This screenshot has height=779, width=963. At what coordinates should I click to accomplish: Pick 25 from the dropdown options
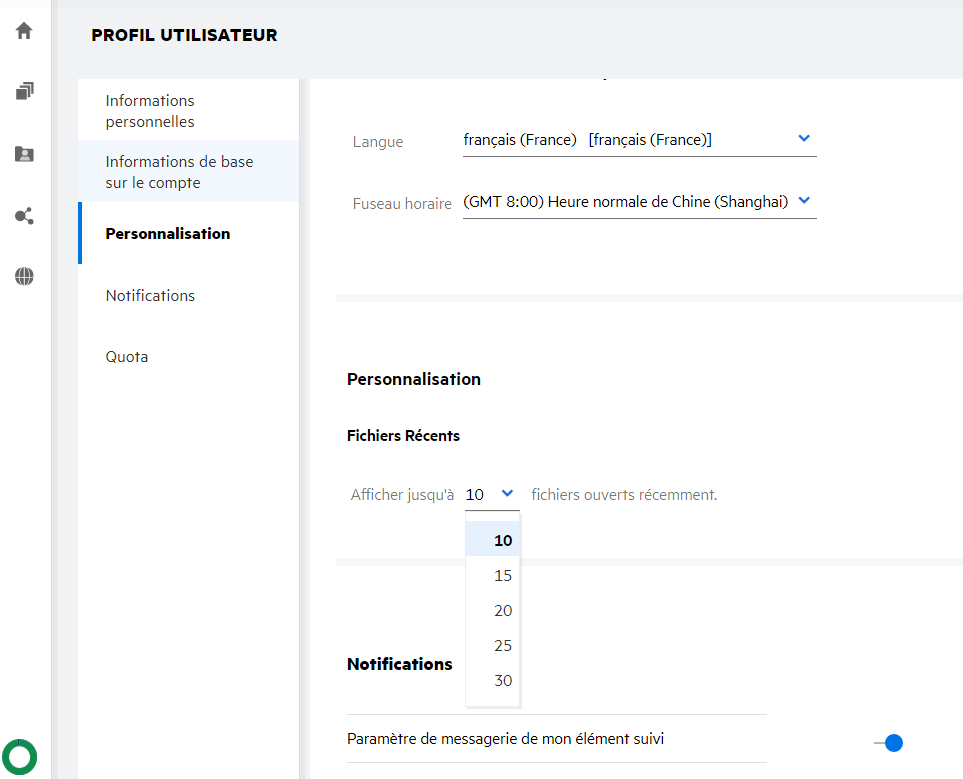point(502,646)
